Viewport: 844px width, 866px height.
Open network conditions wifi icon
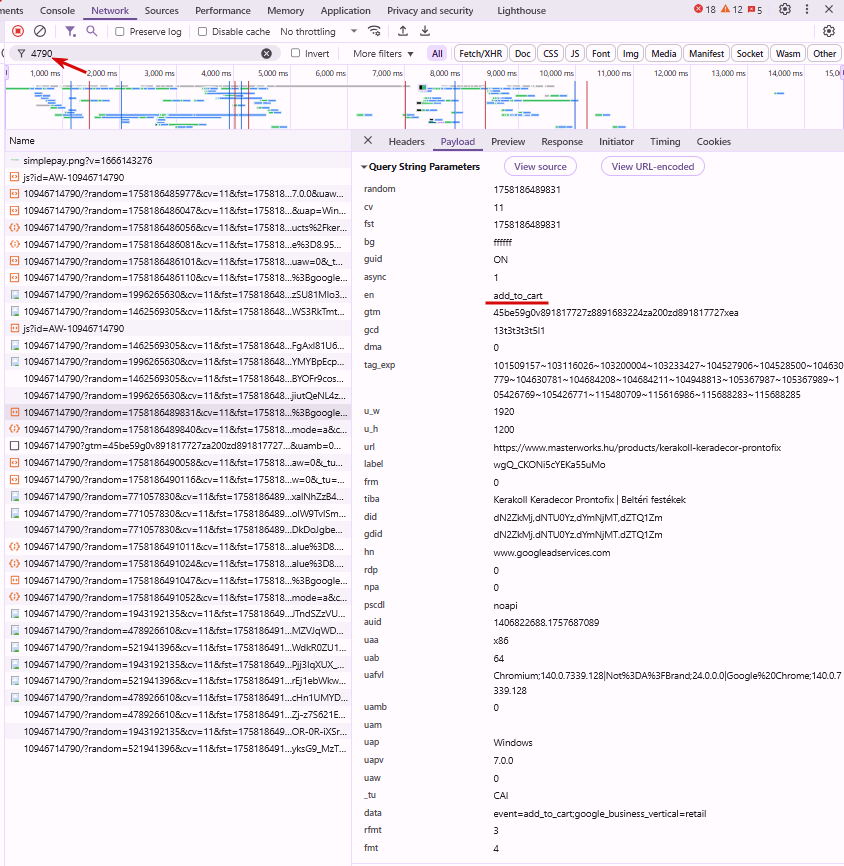374,31
